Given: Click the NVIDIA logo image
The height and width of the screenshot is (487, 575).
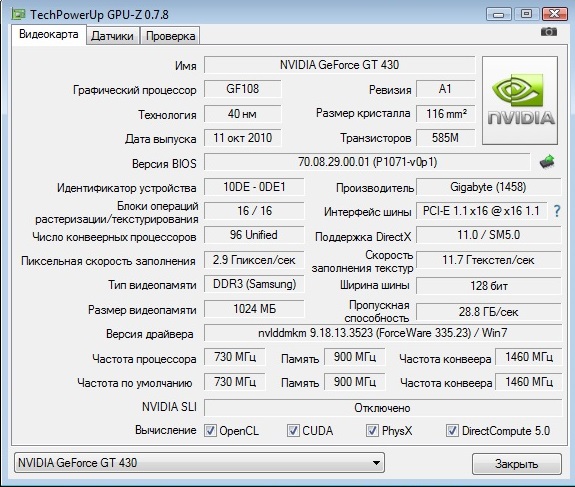Looking at the screenshot, I should coord(520,100).
